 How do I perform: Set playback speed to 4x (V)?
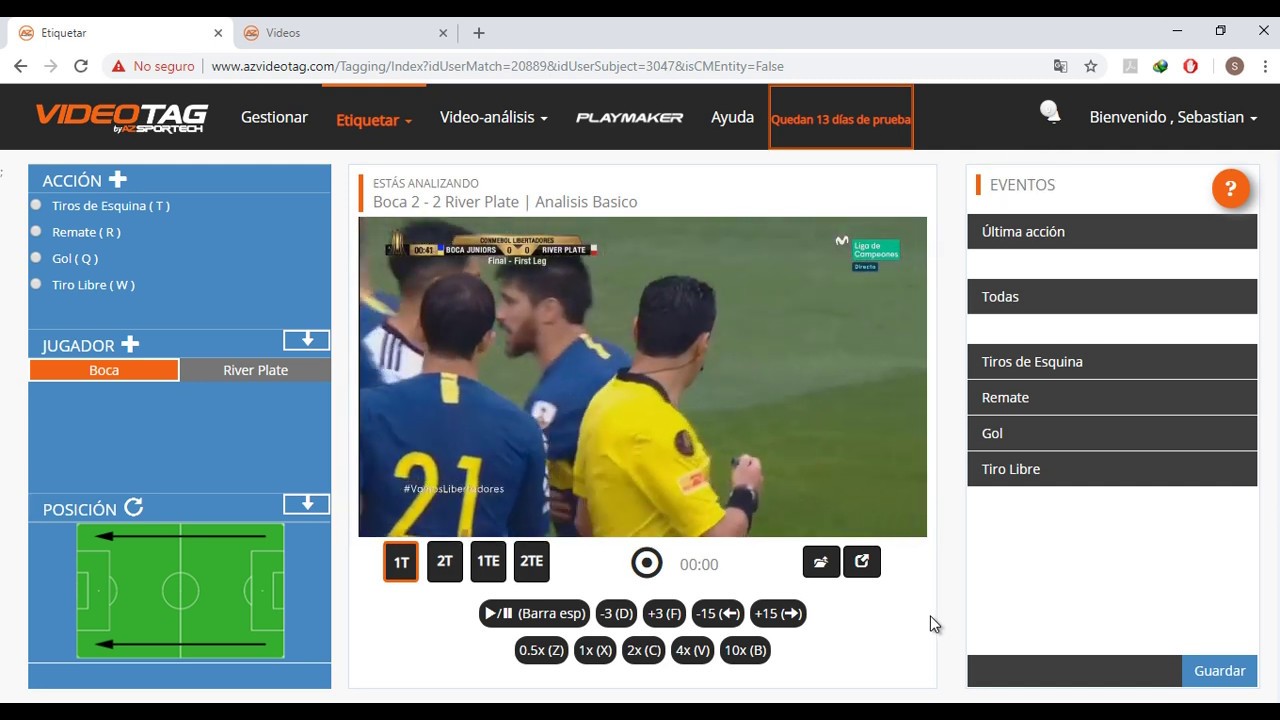(693, 650)
